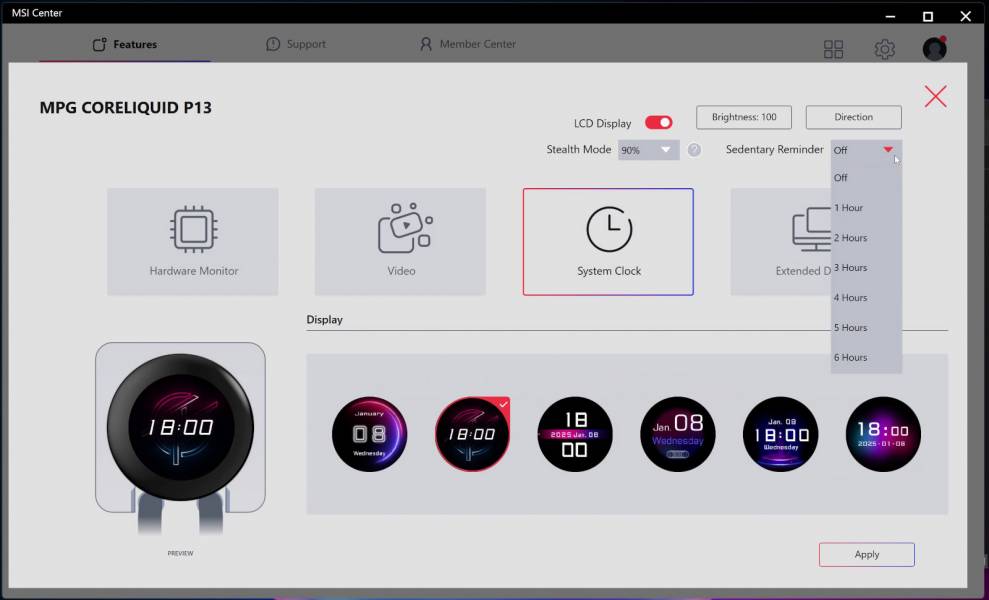This screenshot has width=989, height=600.
Task: Switch to the Support tab
Action: pos(296,44)
